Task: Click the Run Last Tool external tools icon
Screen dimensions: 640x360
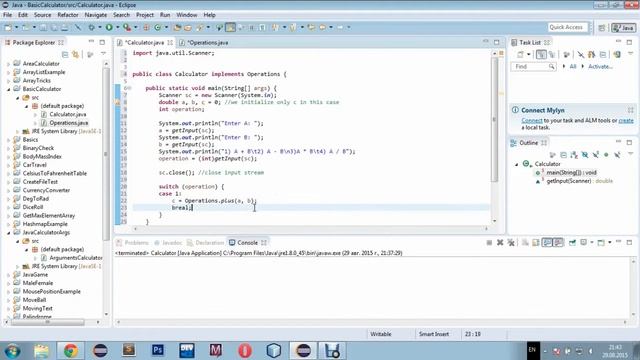Action: [x=127, y=27]
